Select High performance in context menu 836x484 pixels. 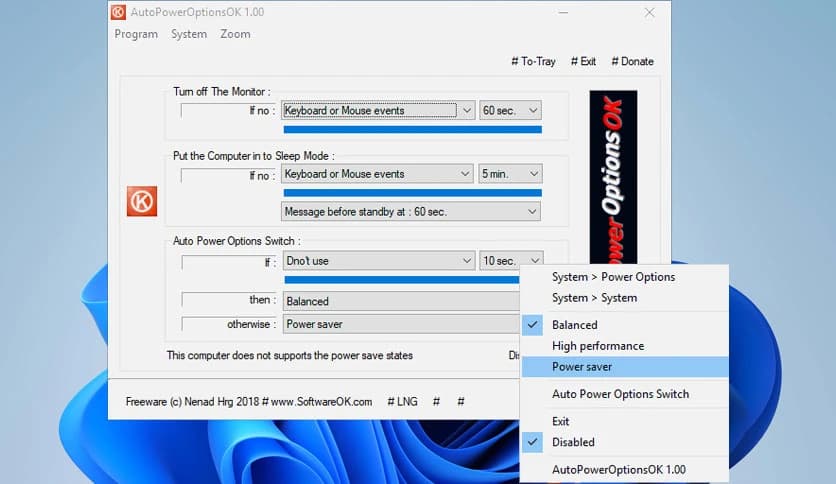(624, 346)
